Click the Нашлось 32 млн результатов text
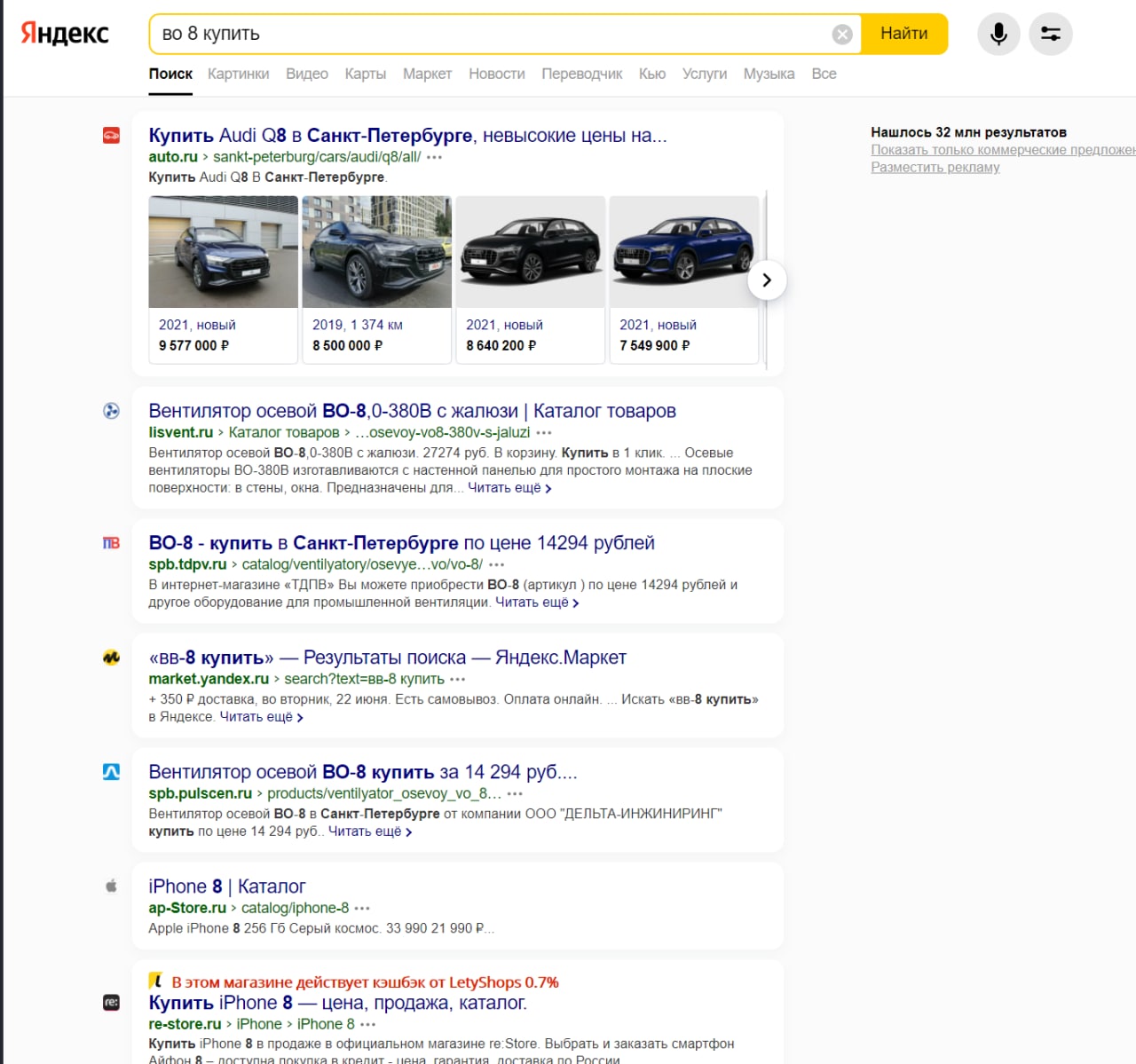Image resolution: width=1136 pixels, height=1064 pixels. point(968,132)
